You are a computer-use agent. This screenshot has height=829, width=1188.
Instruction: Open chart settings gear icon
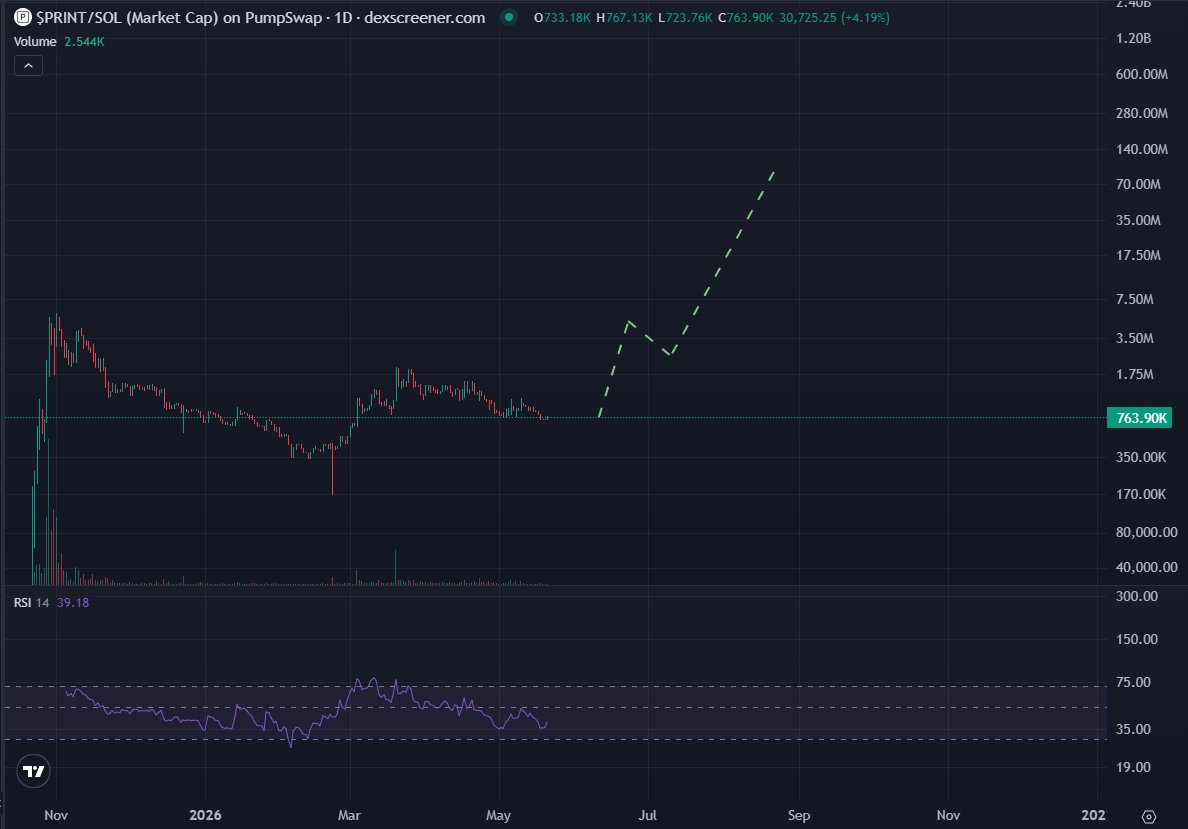(x=1149, y=816)
